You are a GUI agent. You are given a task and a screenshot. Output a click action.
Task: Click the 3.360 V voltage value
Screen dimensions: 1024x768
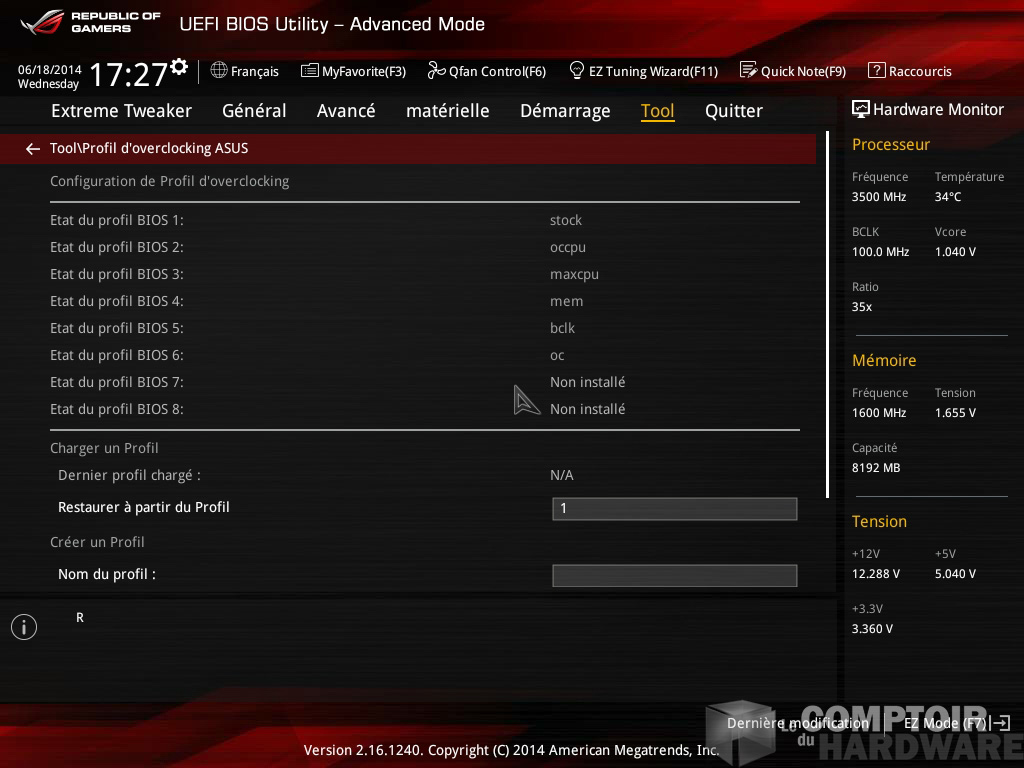tap(872, 629)
